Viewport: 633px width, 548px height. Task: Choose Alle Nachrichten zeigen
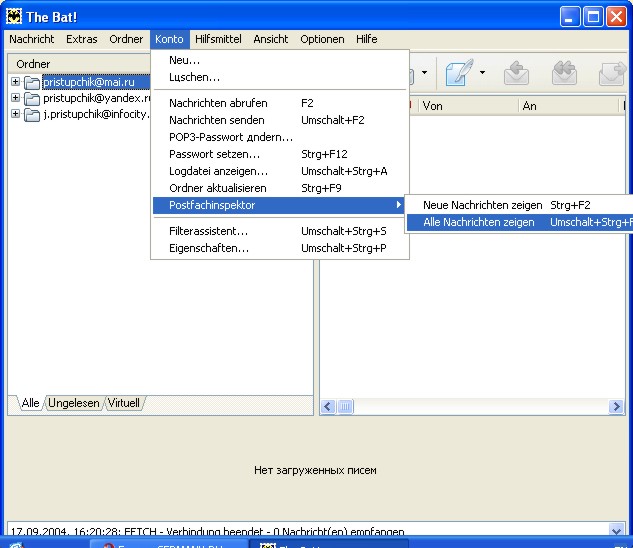point(520,222)
